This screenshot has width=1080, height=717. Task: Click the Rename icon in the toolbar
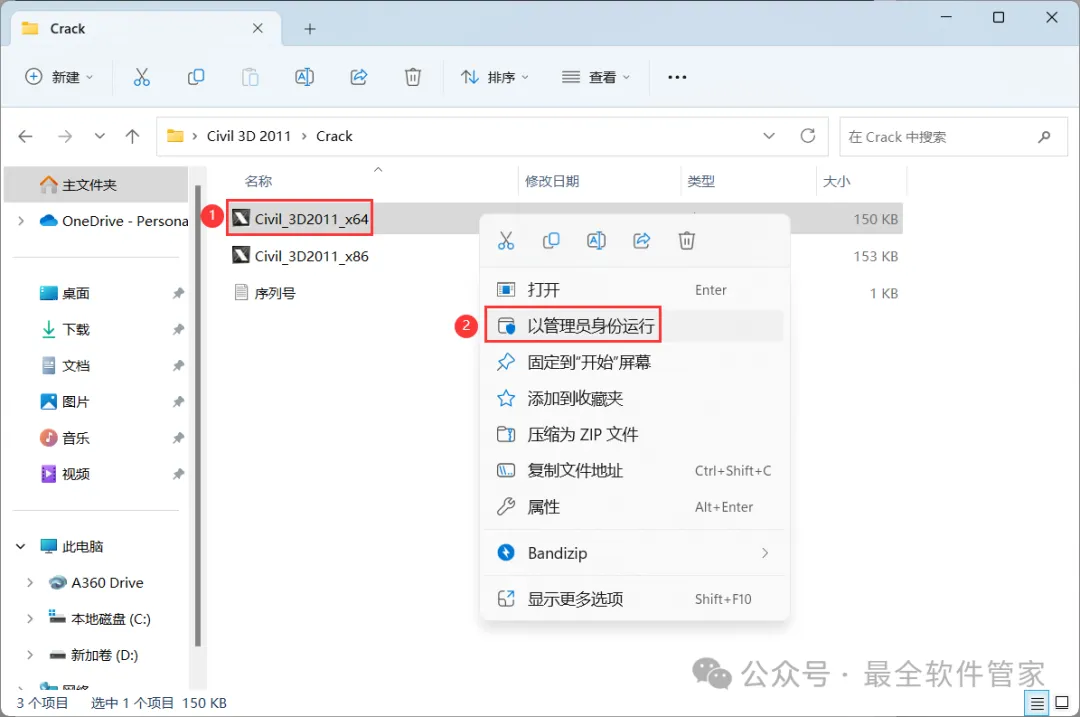(304, 77)
